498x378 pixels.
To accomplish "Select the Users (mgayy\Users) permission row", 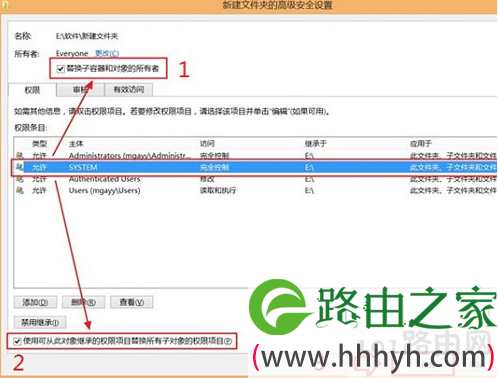I will (256, 191).
